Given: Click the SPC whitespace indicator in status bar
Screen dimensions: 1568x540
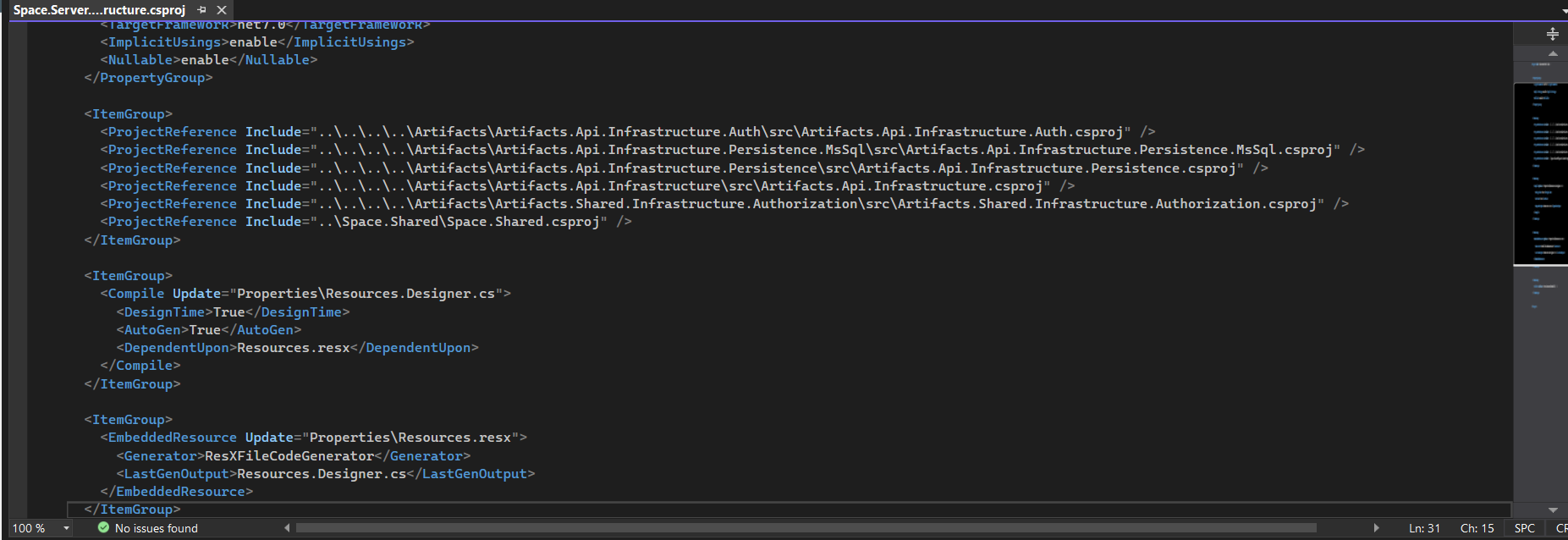Looking at the screenshot, I should (x=1525, y=528).
